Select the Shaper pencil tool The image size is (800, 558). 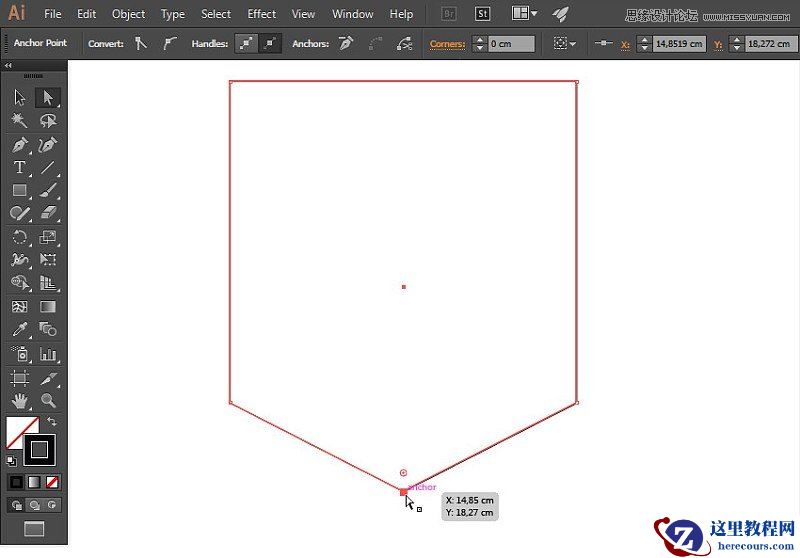point(19,213)
